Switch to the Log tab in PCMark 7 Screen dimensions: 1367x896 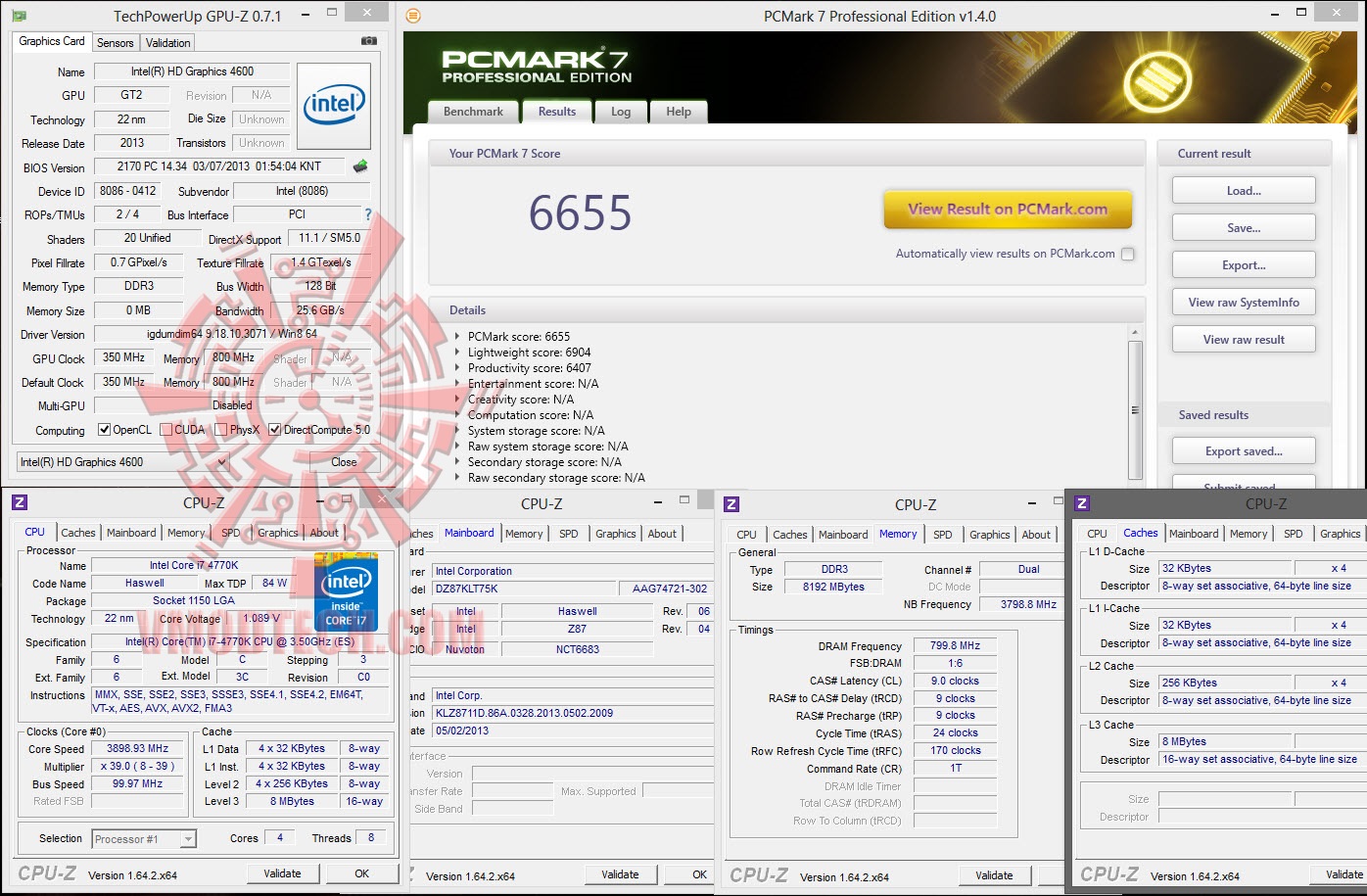621,112
